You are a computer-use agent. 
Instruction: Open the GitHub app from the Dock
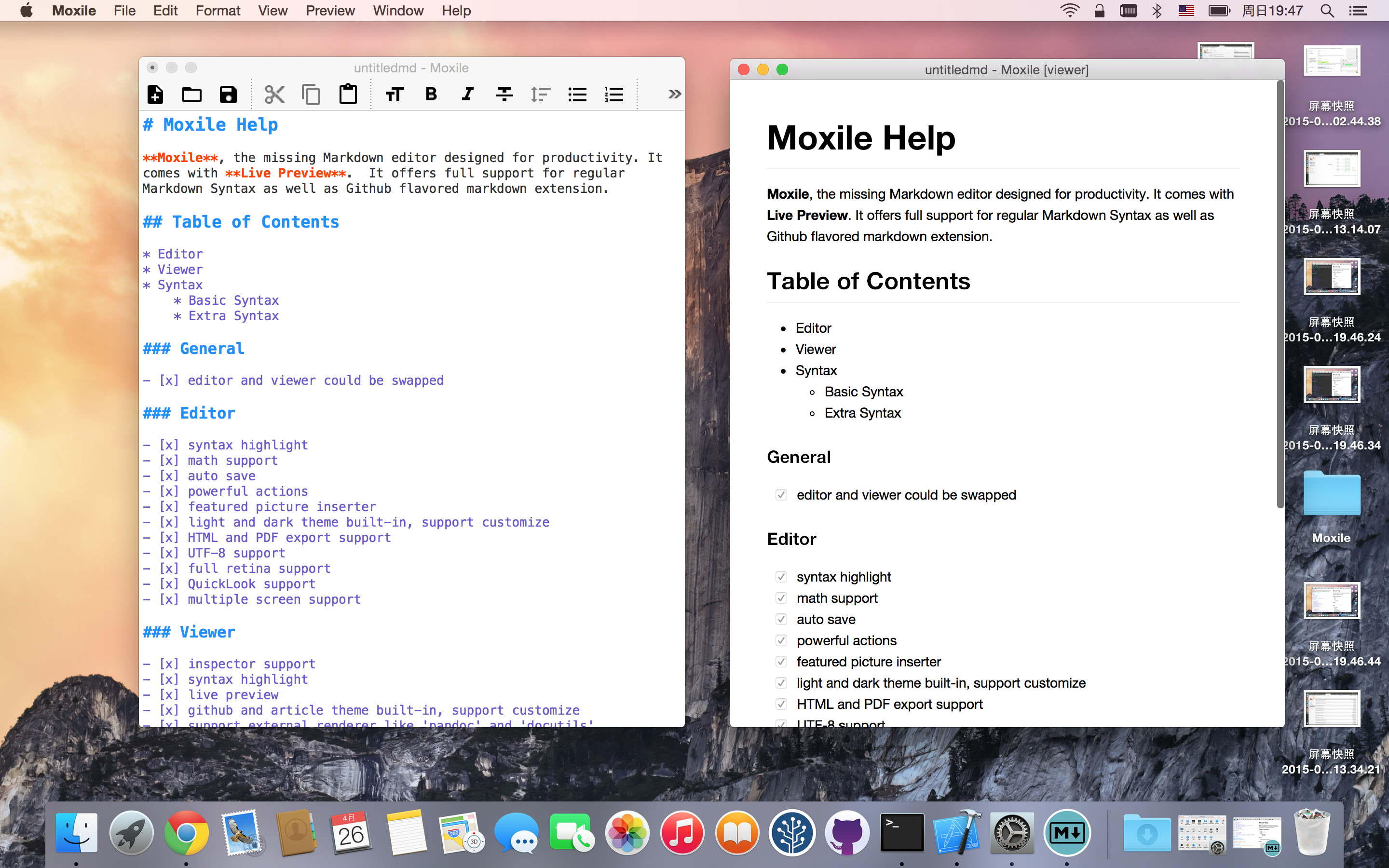point(847,832)
